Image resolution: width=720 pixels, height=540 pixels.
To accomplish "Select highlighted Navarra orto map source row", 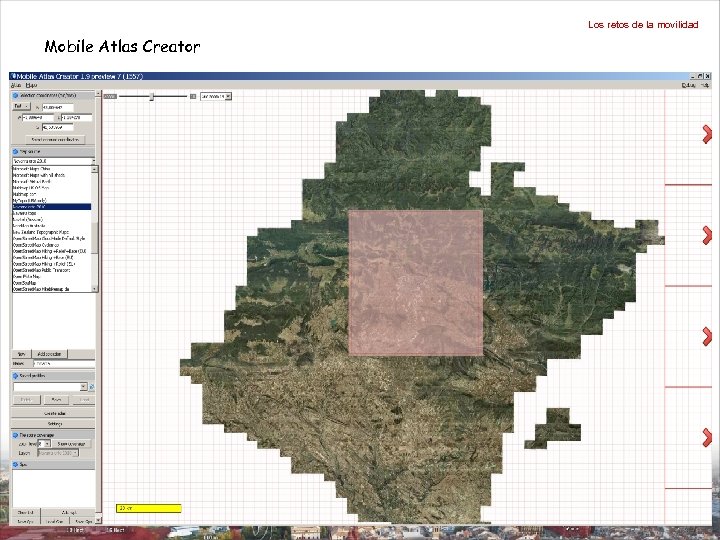I will point(51,207).
